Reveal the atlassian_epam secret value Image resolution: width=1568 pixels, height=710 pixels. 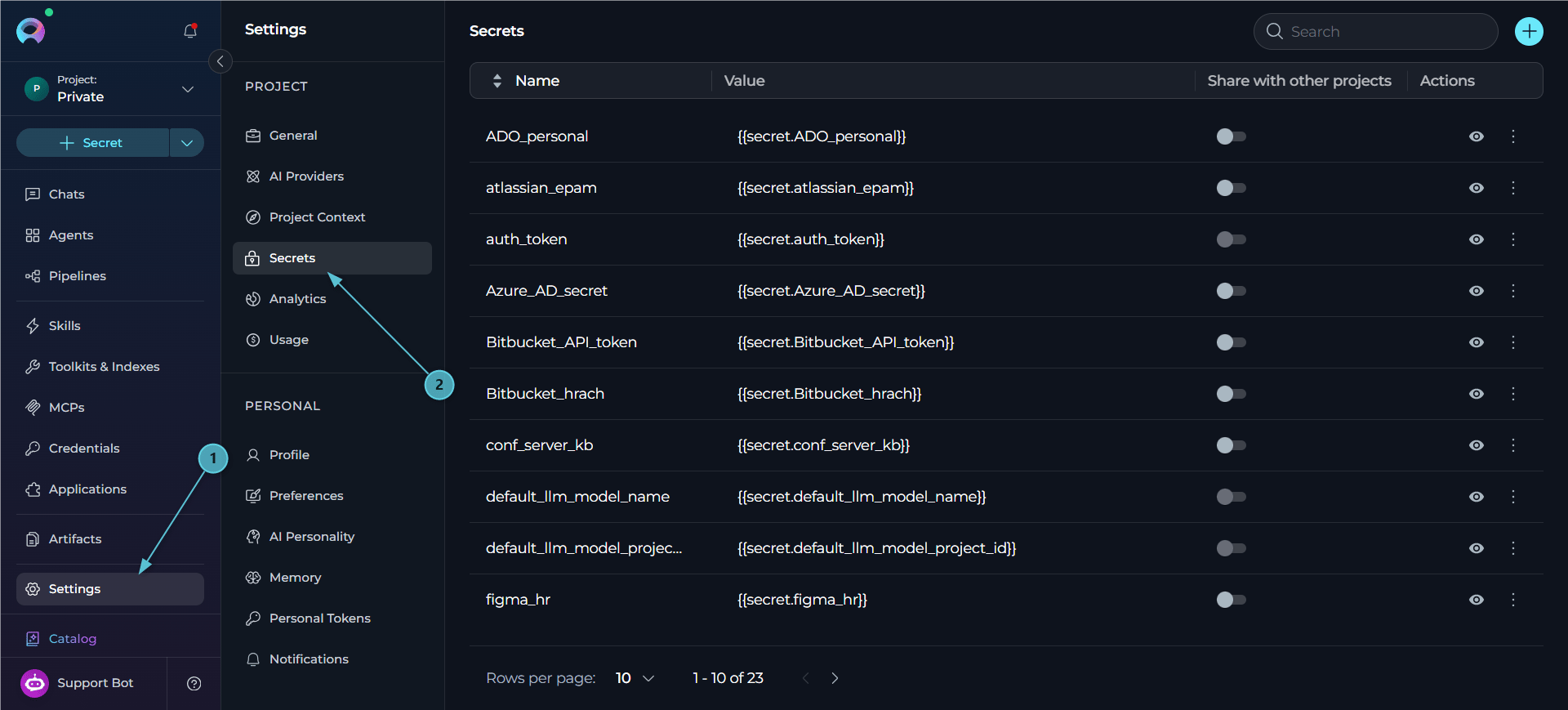click(x=1477, y=188)
